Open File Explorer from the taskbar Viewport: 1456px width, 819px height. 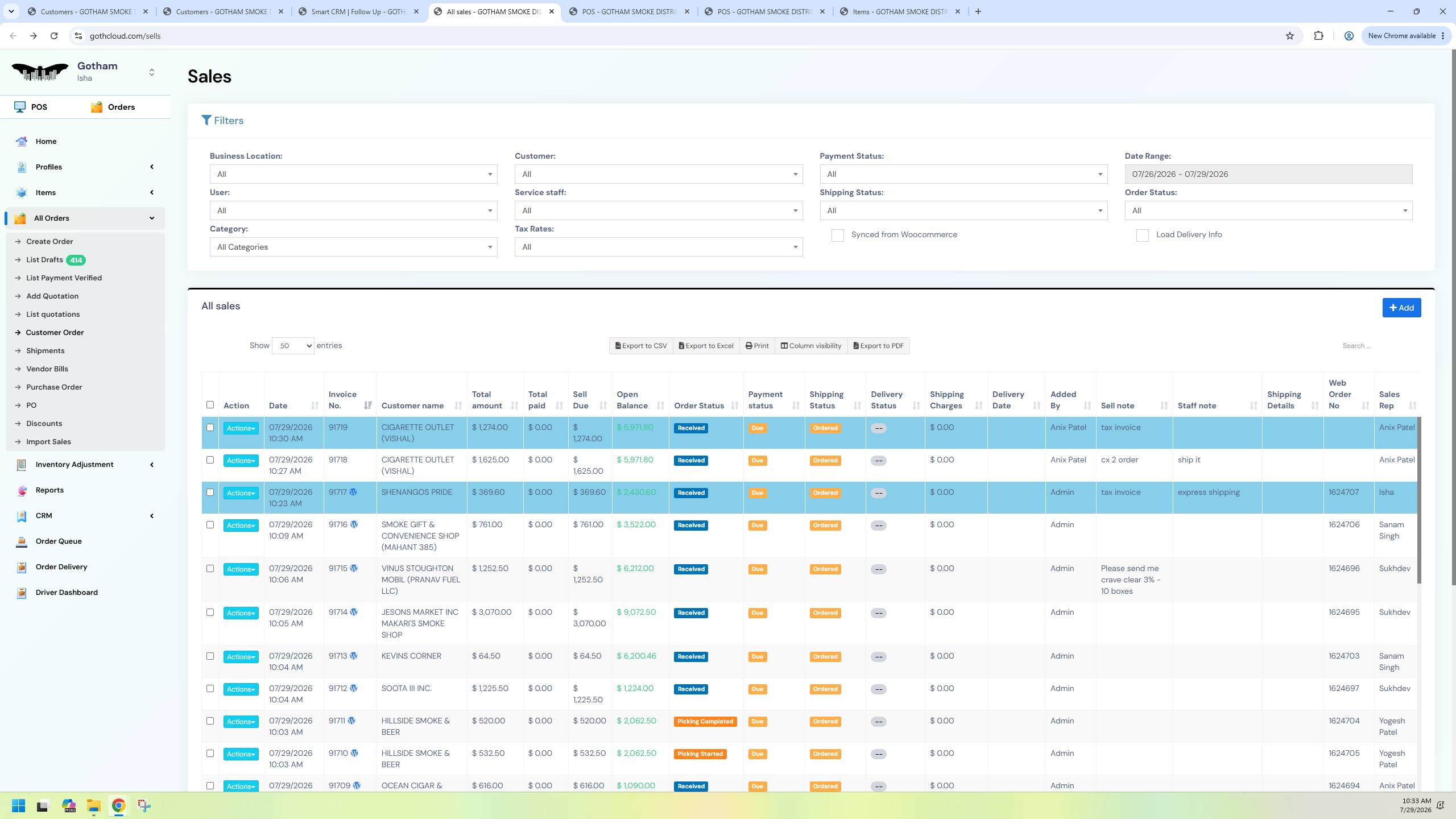(94, 805)
